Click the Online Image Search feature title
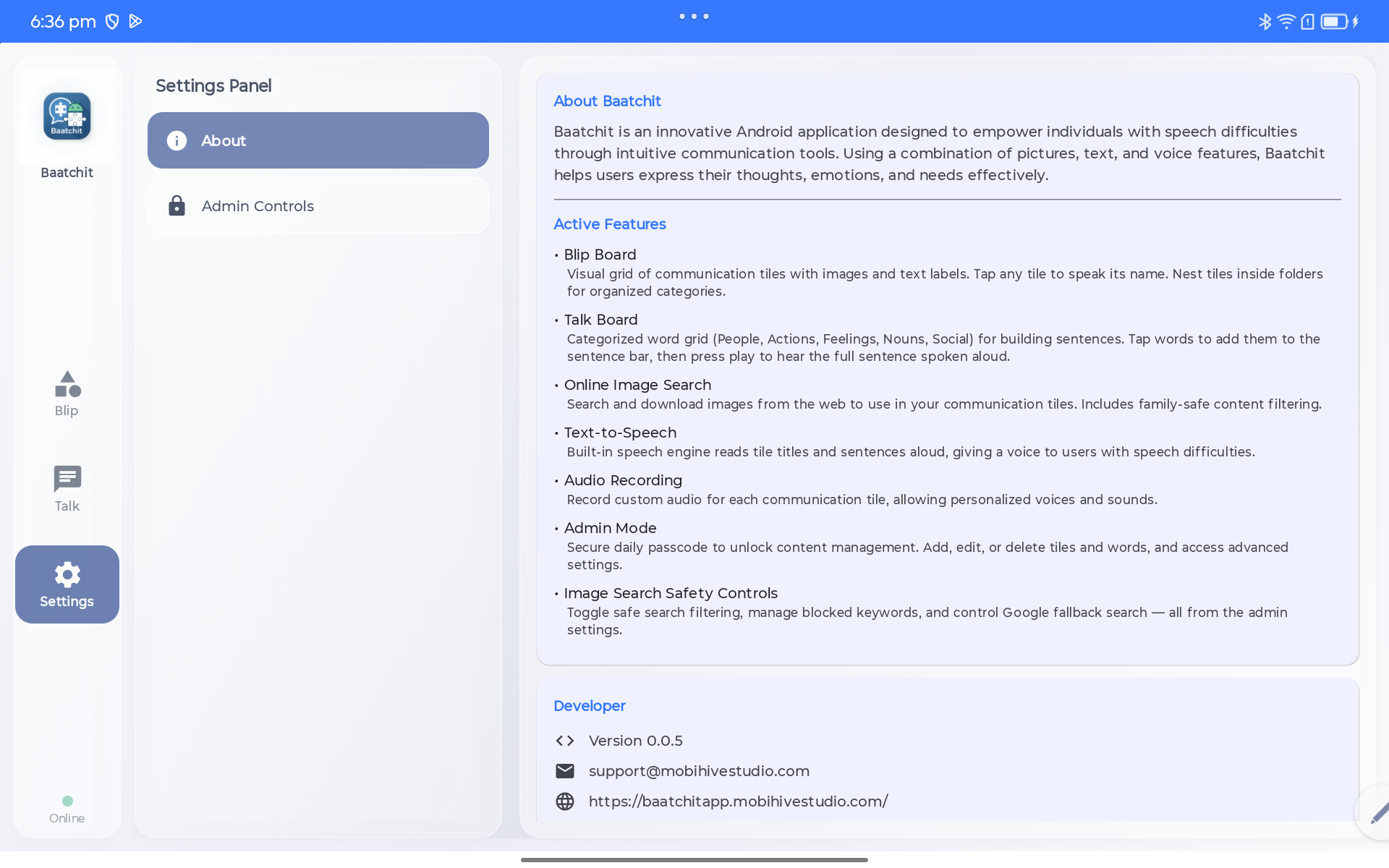 (x=637, y=385)
